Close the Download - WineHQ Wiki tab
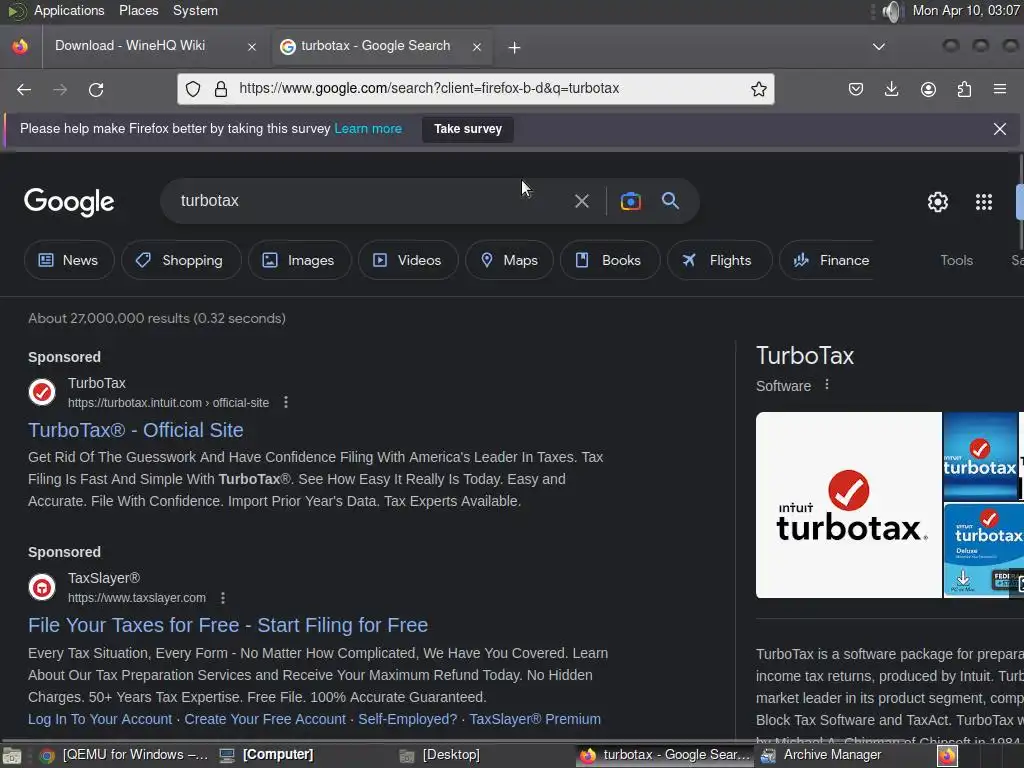This screenshot has height=768, width=1024. (252, 47)
